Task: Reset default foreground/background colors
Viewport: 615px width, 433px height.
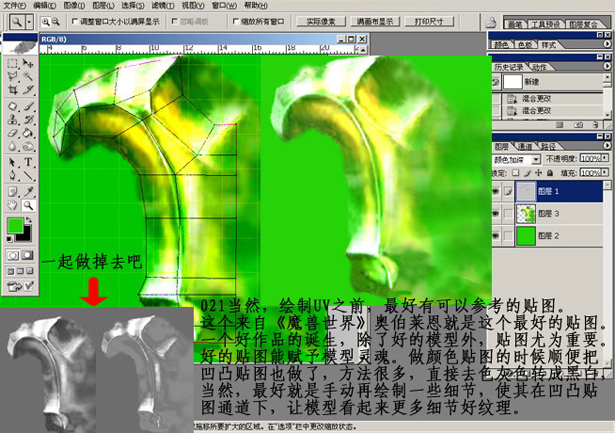Action: coord(10,239)
